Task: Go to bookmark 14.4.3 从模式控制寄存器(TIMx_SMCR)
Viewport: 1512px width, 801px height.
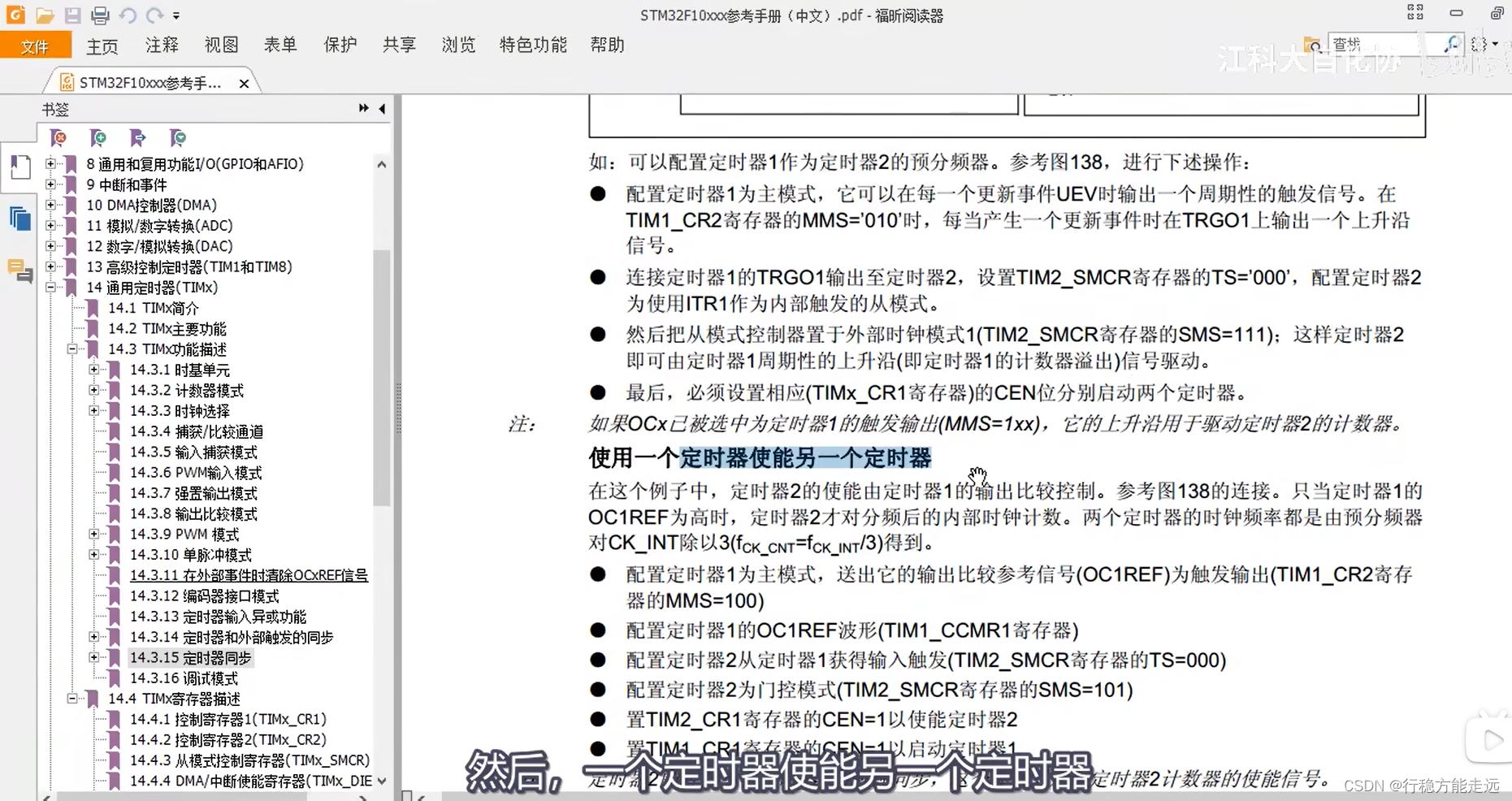Action: coord(250,760)
